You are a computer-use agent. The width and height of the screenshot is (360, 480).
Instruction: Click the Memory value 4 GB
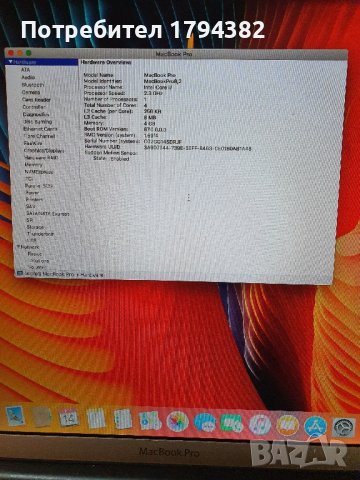pyautogui.click(x=150, y=123)
